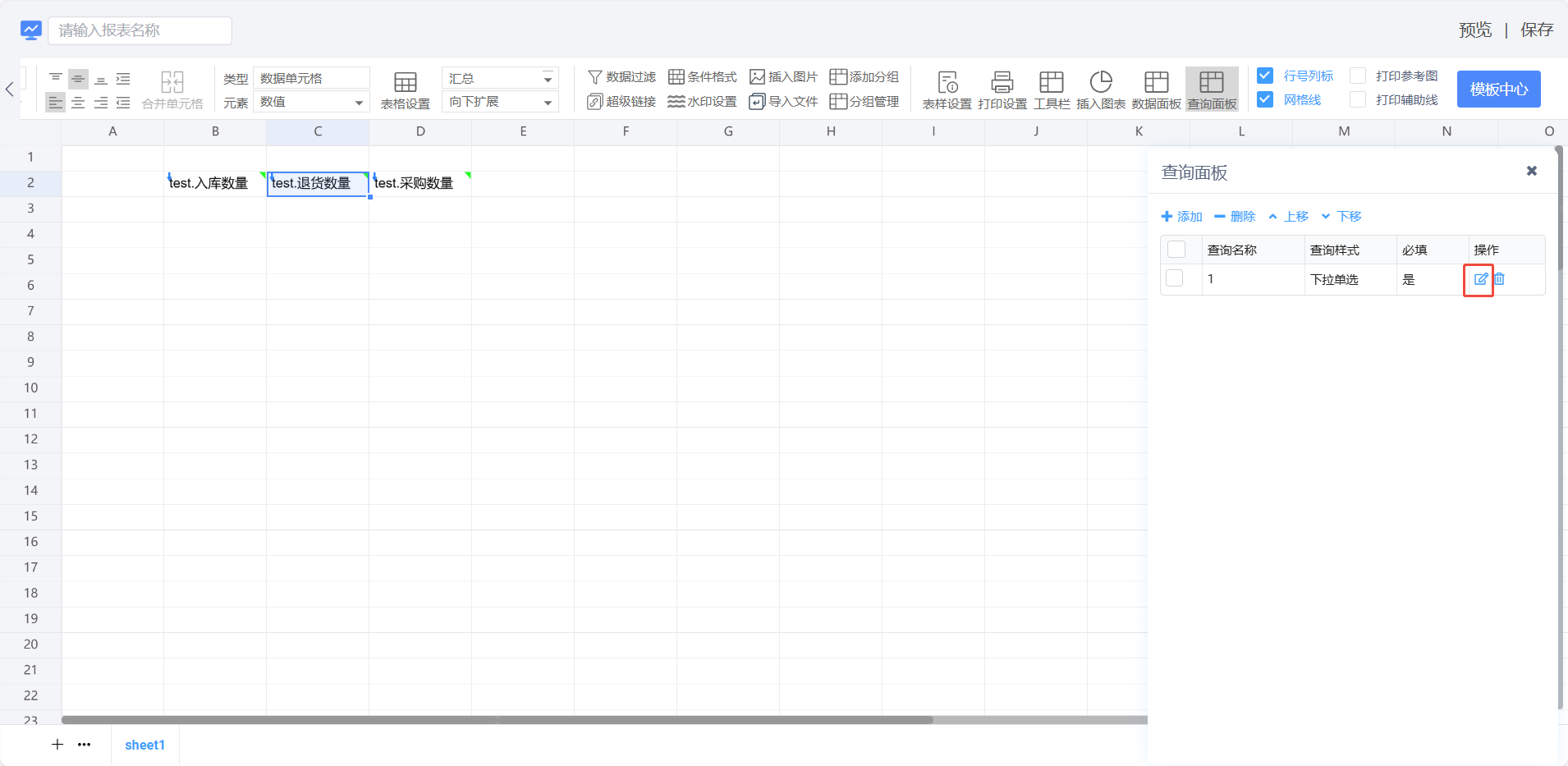Open the data panel (数据面板) icon
The height and width of the screenshot is (766, 1568).
click(x=1156, y=83)
